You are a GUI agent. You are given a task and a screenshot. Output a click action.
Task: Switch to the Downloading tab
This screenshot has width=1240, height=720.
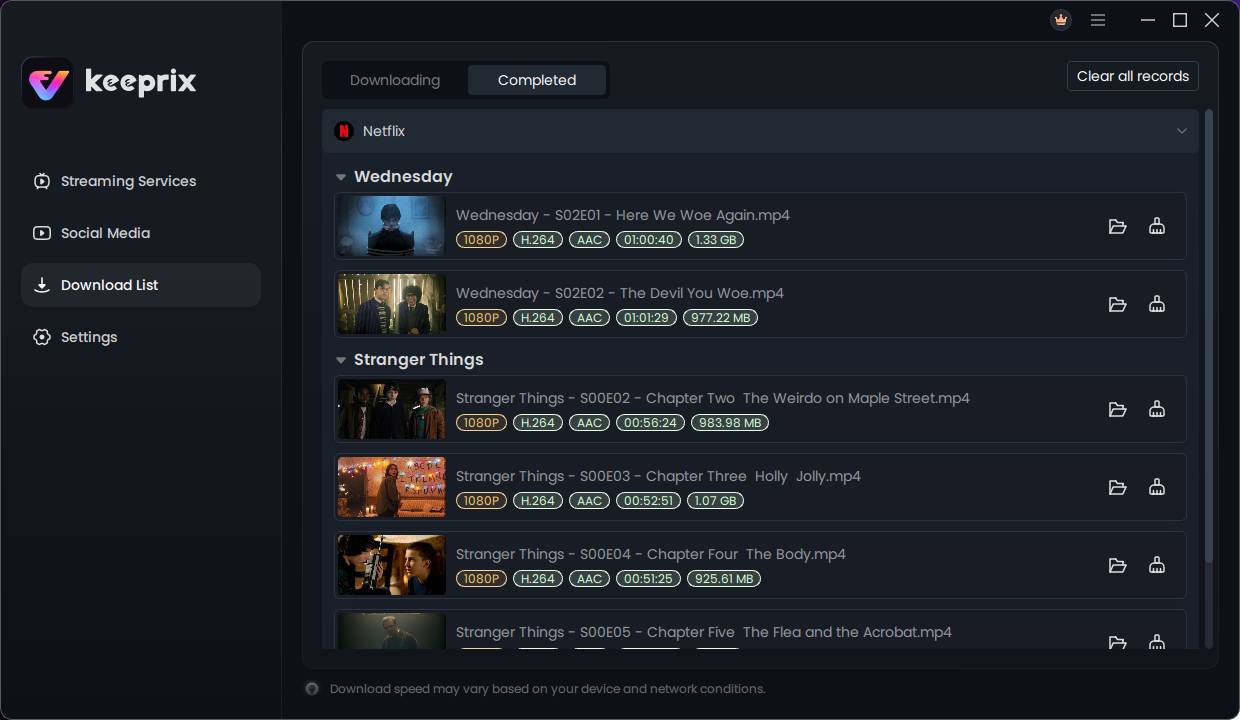[395, 80]
